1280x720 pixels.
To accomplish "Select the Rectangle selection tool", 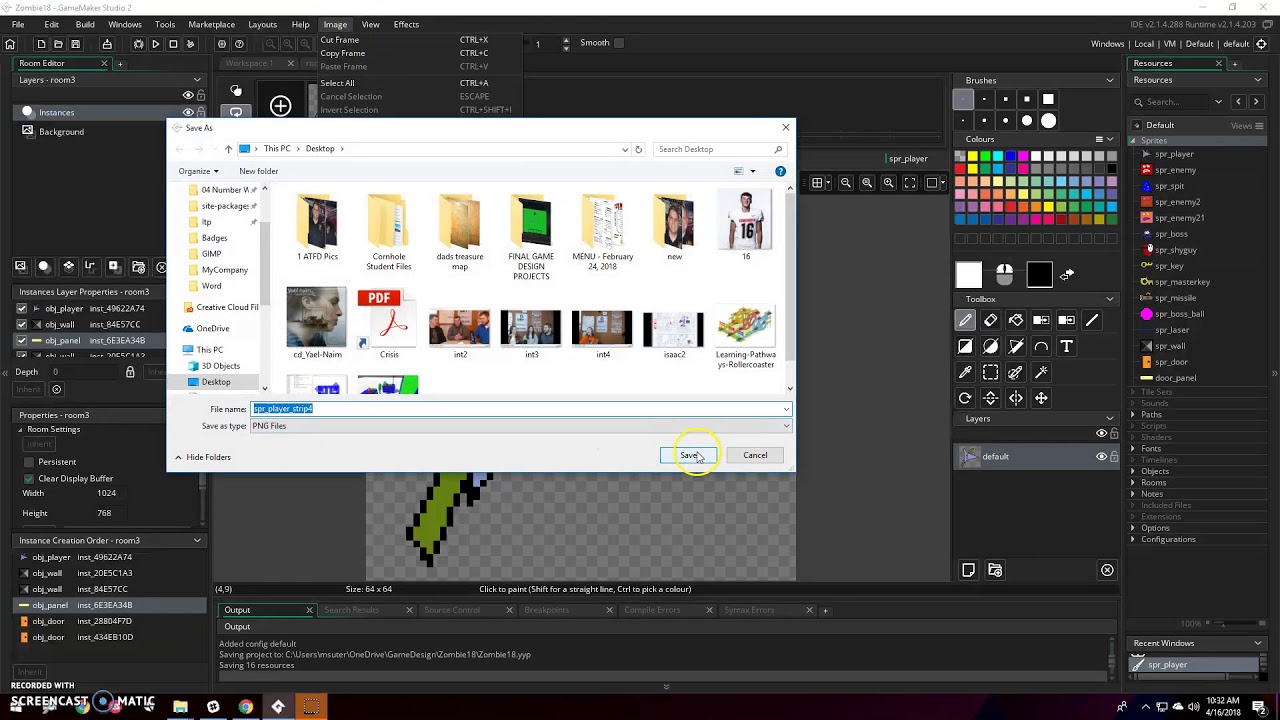I will (x=990, y=372).
